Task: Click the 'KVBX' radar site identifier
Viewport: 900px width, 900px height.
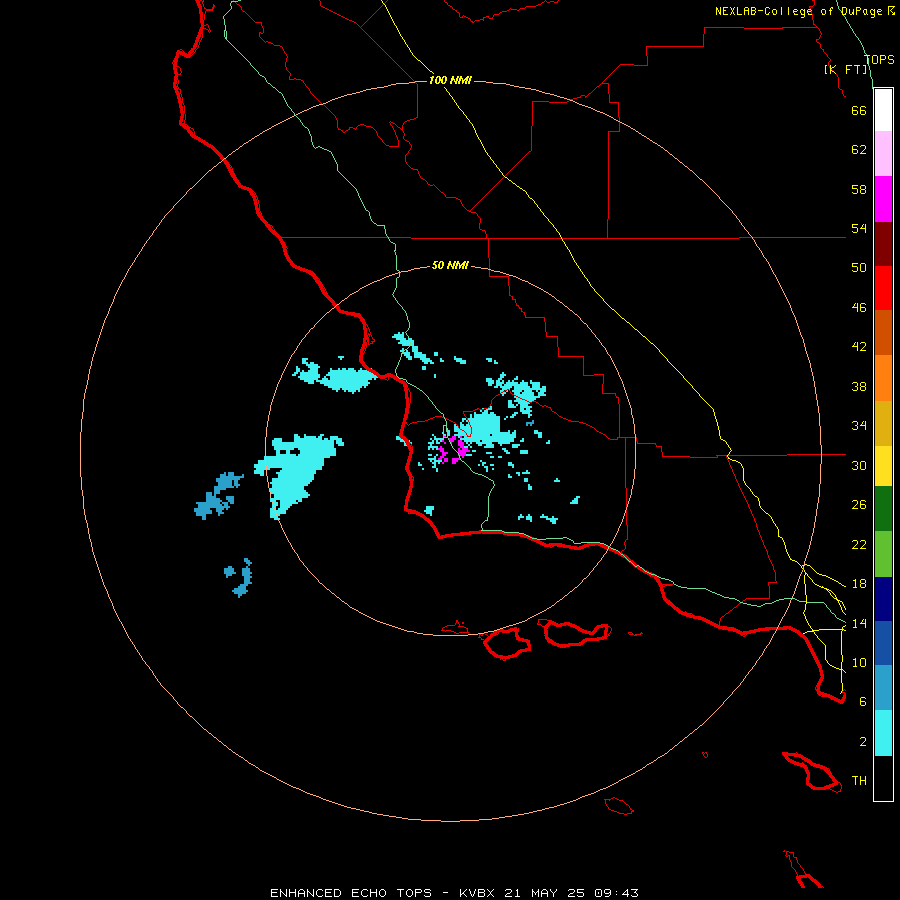Action: (x=476, y=893)
